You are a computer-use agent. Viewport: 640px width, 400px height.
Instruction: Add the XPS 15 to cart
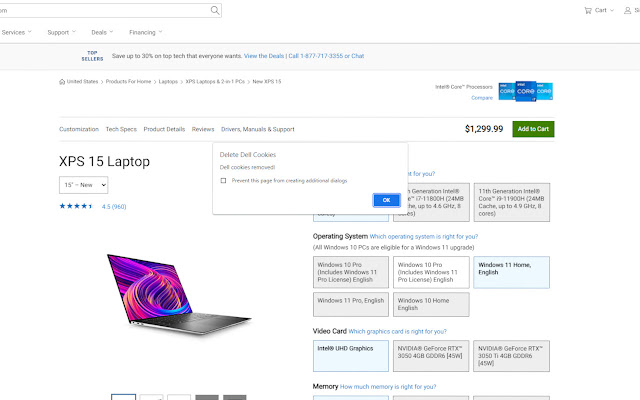(x=533, y=129)
